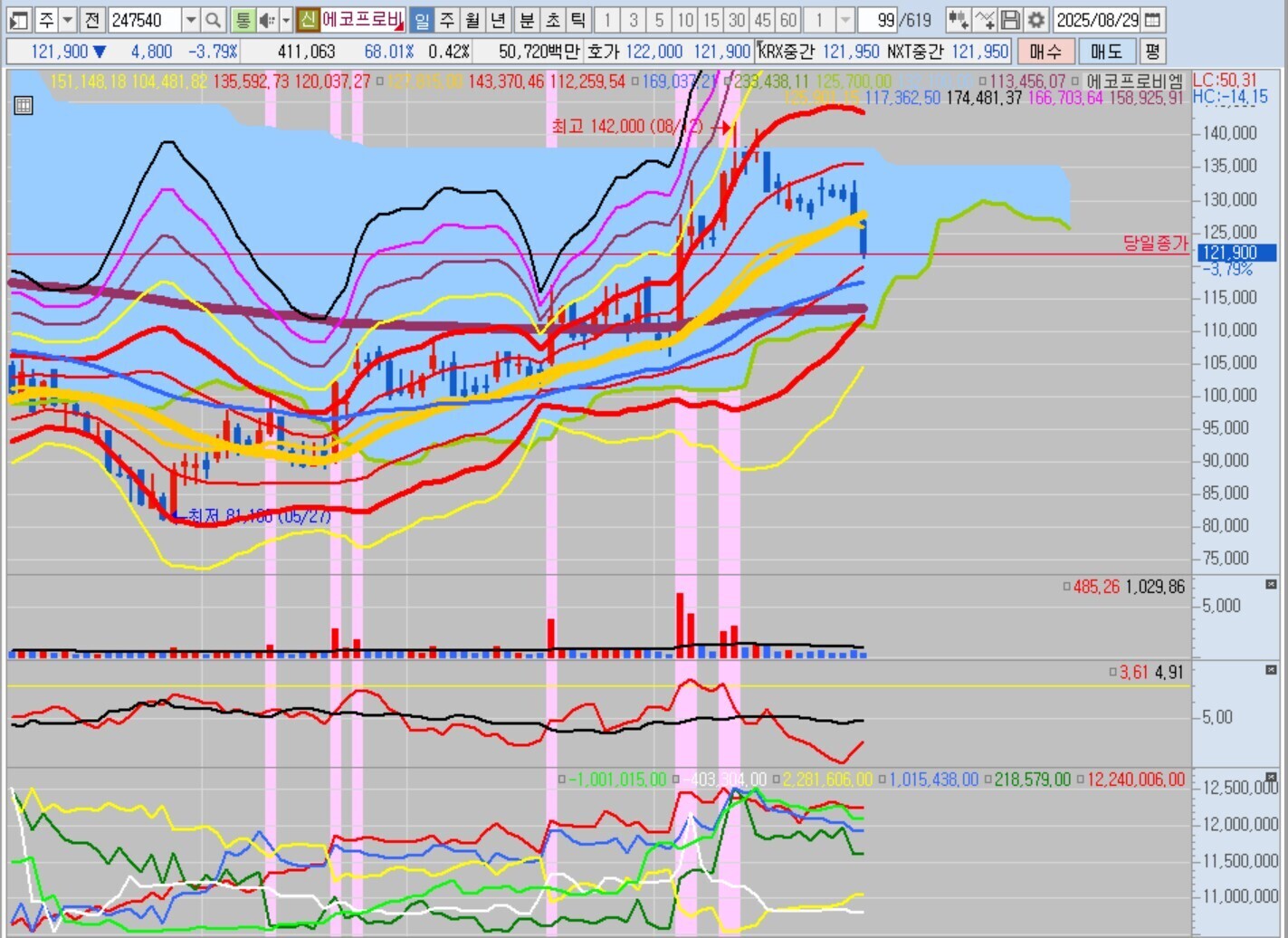Viewport: 1288px width, 938px height.
Task: Click the save chart floppy disk icon
Action: pos(1010,20)
